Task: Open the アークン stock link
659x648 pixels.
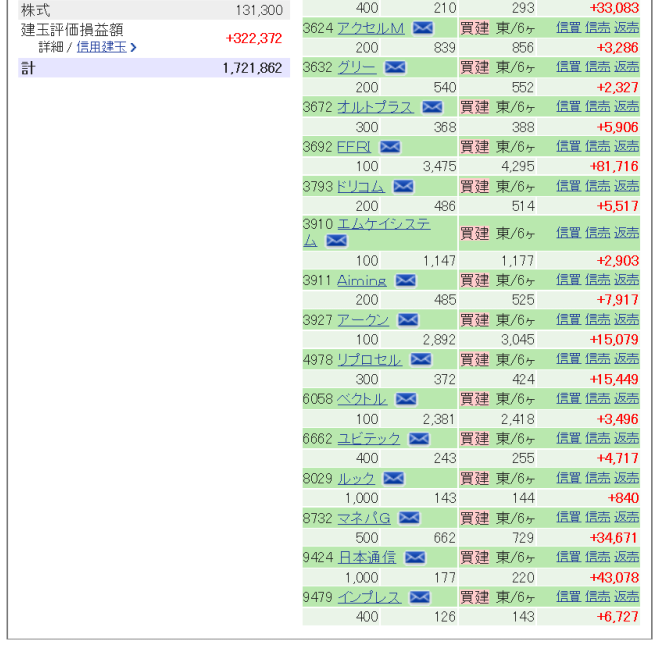Action: (363, 320)
